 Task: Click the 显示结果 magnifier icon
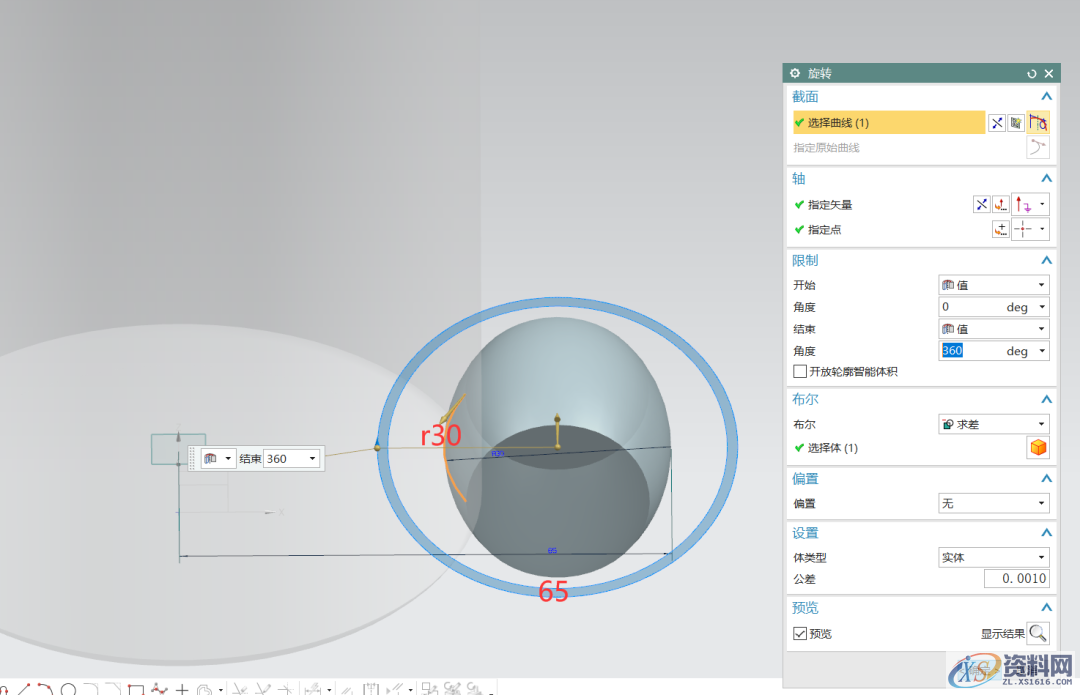click(1038, 633)
